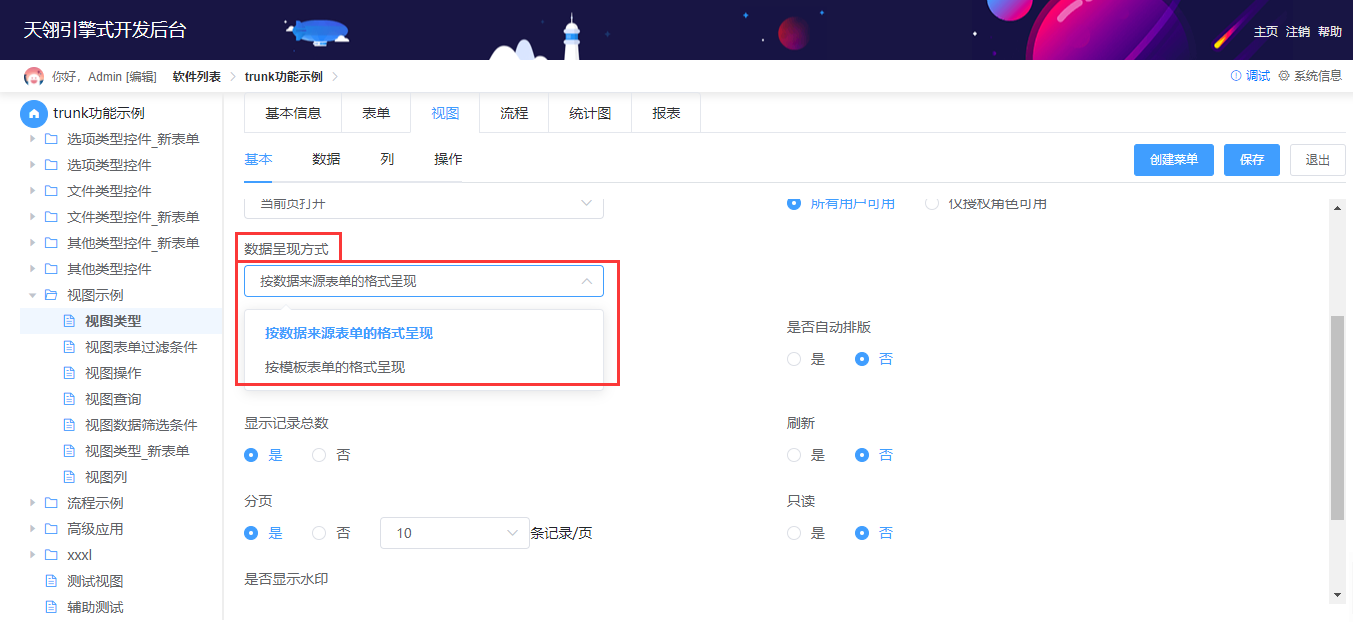Screen dimensions: 1353x622
Task: Collapse the 视图示例 tree node arrow
Action: [33, 295]
